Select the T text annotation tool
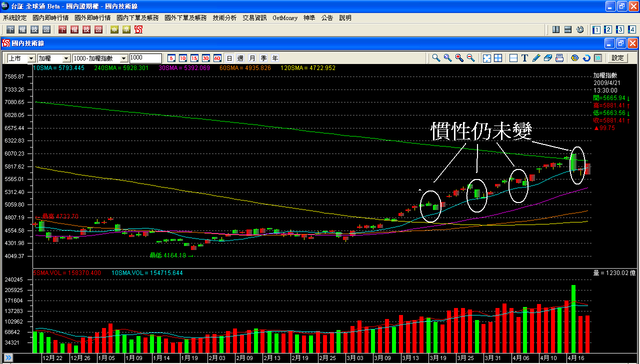Screen dimensions: 640x364 point(525,58)
